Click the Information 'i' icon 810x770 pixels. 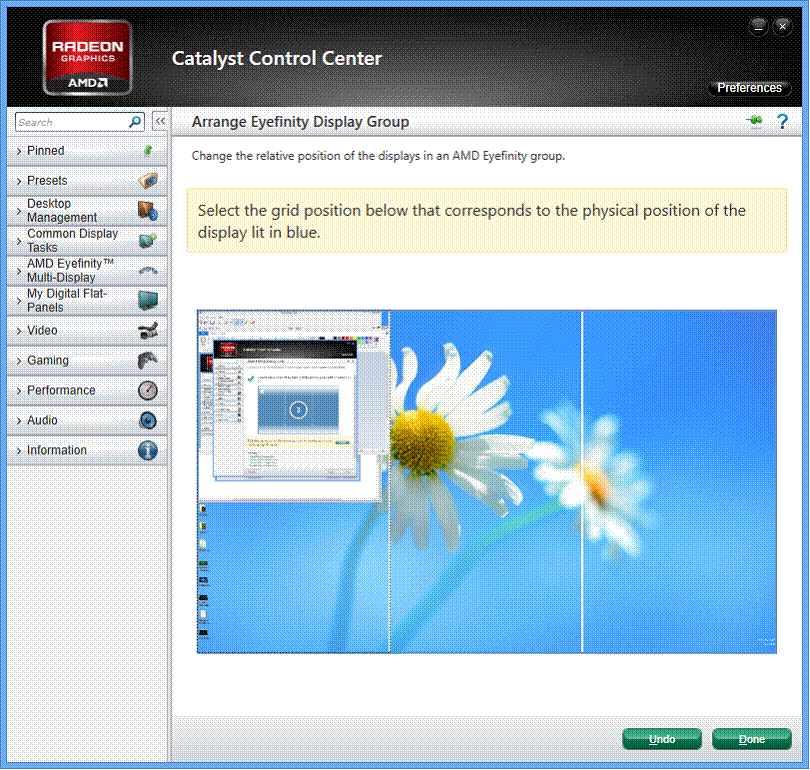148,450
